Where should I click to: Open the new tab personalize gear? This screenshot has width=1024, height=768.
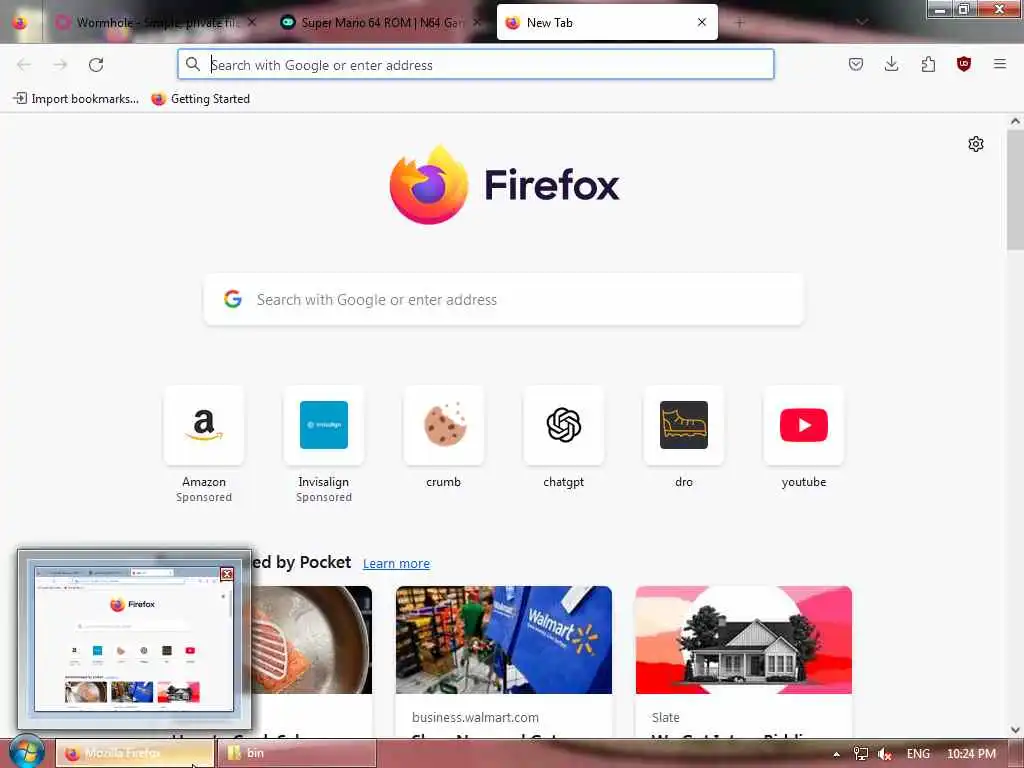tap(976, 144)
